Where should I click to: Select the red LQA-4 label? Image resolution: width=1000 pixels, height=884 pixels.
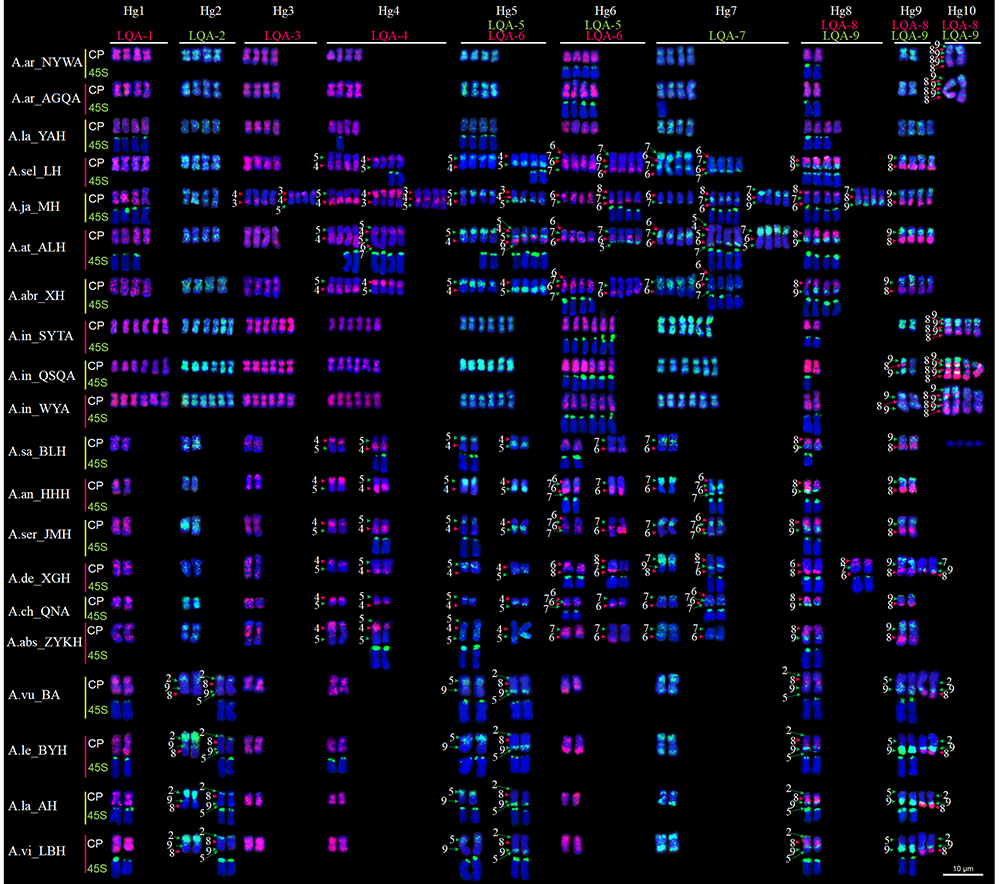tap(389, 36)
